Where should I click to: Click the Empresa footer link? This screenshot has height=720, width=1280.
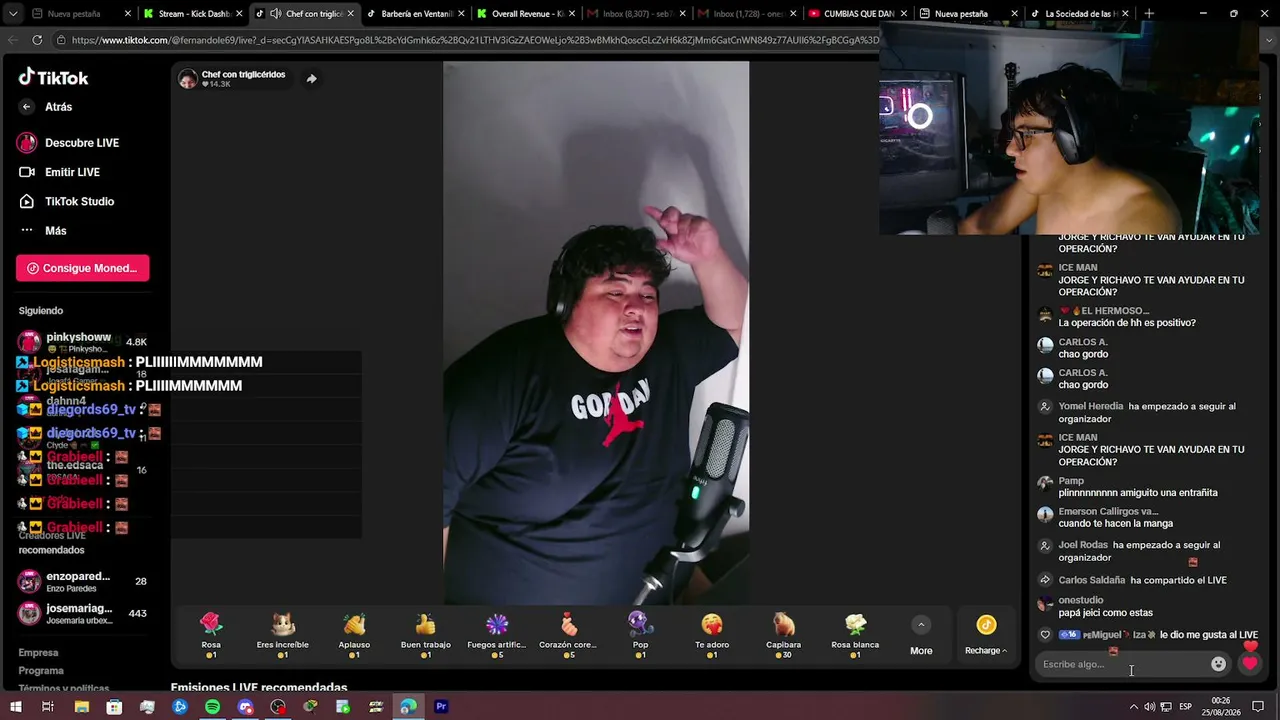[38, 653]
